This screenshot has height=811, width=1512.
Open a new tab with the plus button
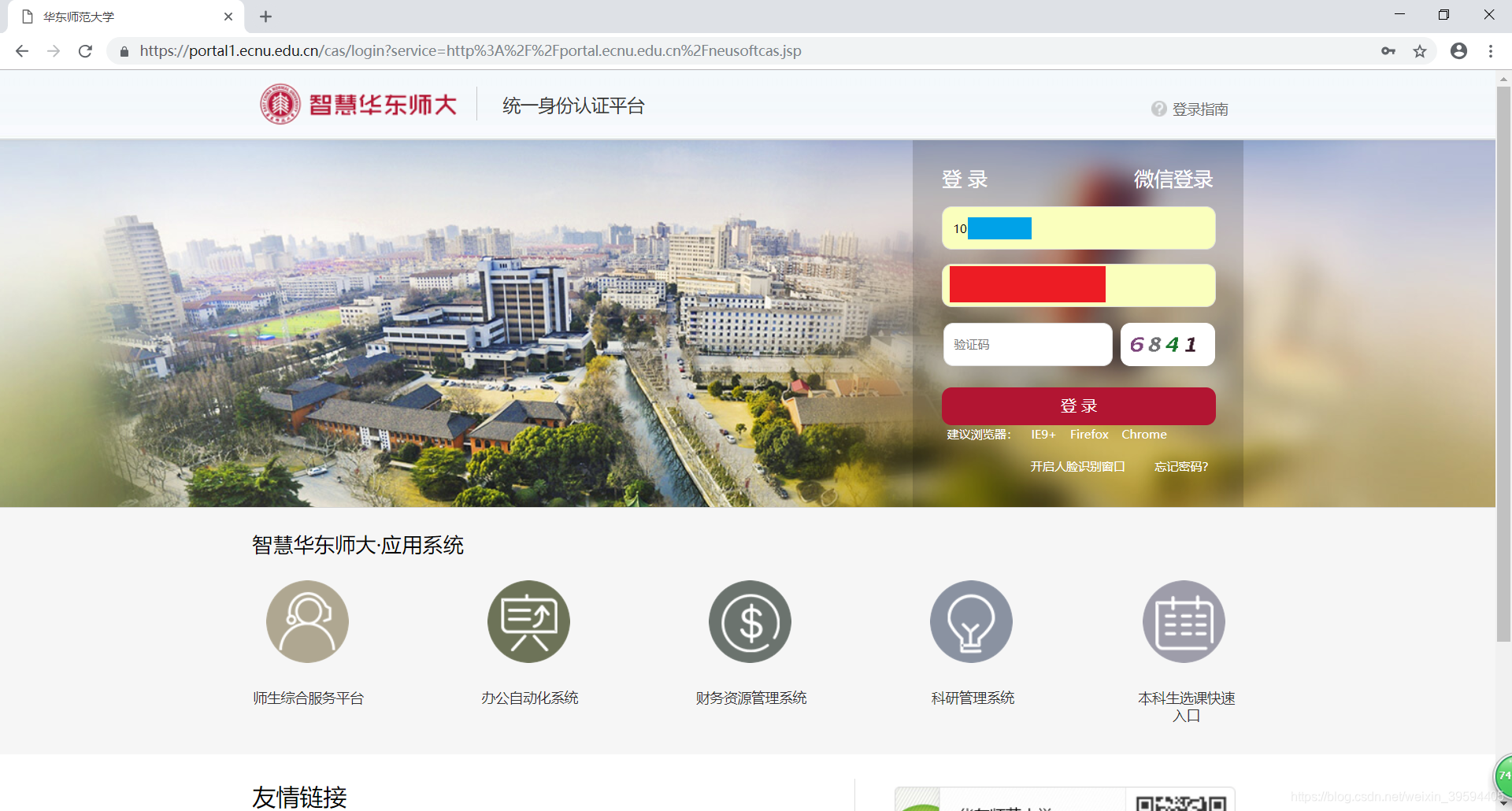coord(265,17)
